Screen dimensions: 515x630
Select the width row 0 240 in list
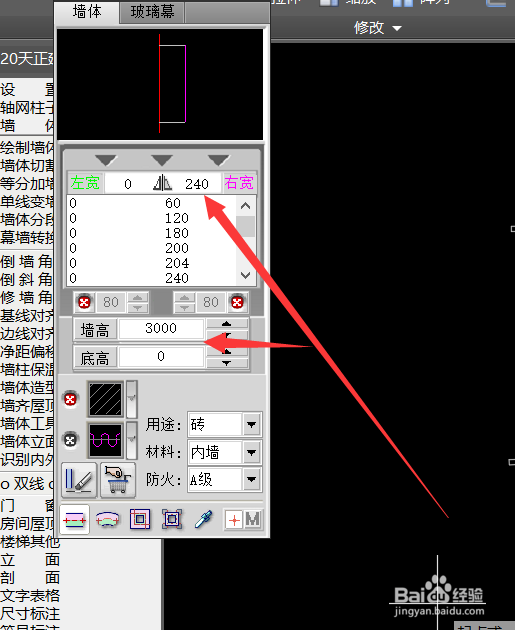[152, 278]
